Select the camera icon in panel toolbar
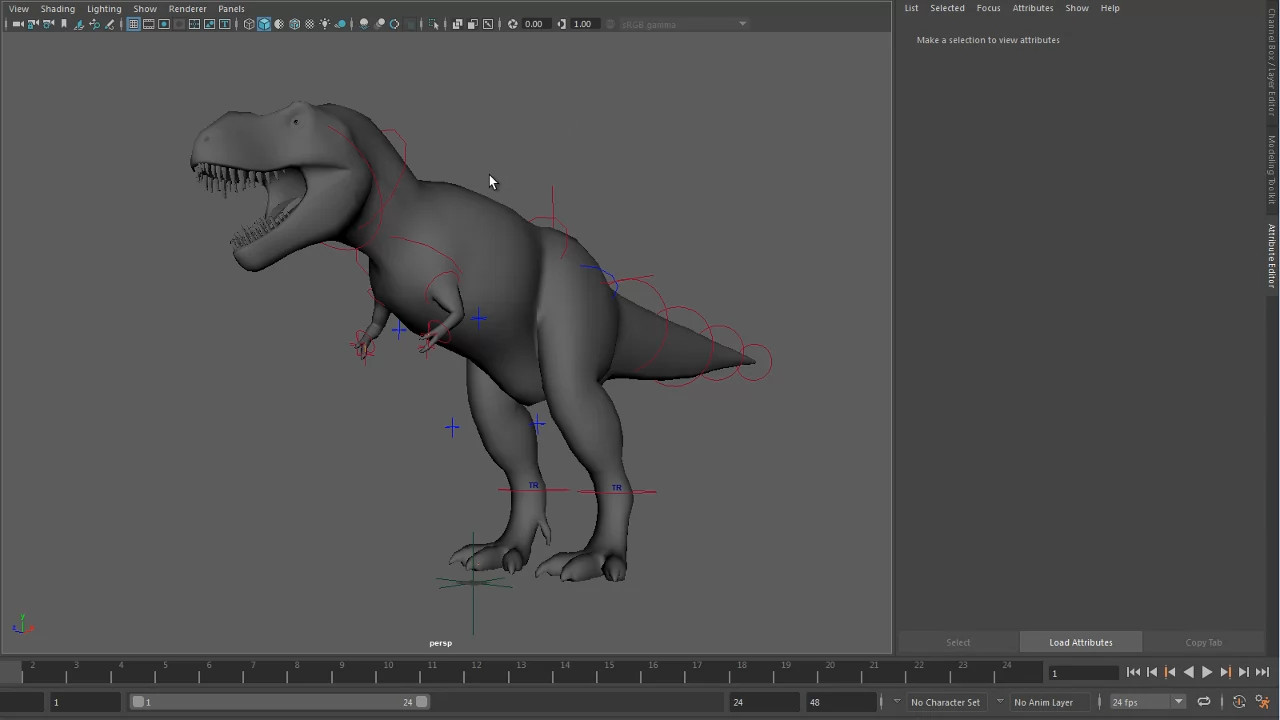 point(17,24)
